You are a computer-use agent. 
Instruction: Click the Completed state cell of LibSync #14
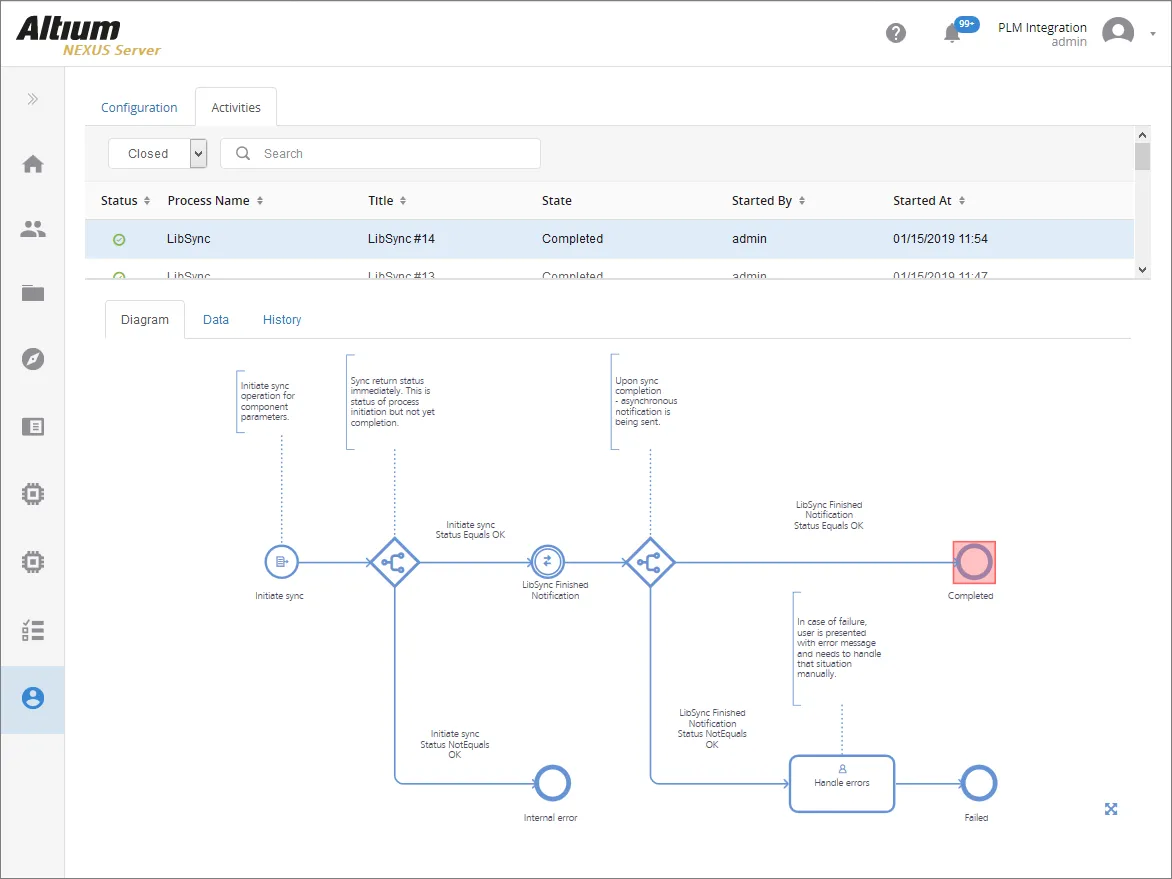click(x=573, y=238)
